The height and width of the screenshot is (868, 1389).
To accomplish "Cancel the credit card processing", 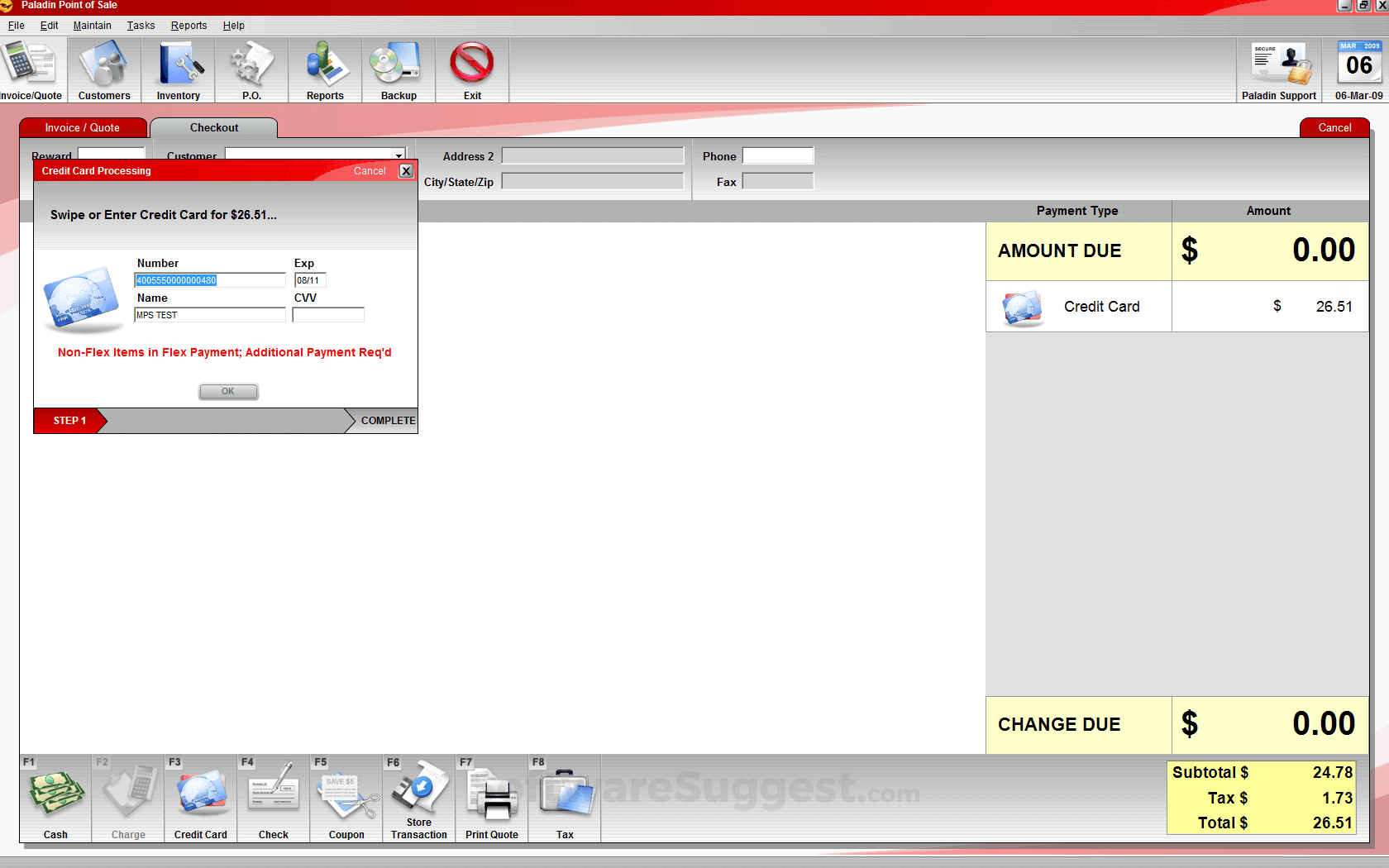I will (370, 170).
